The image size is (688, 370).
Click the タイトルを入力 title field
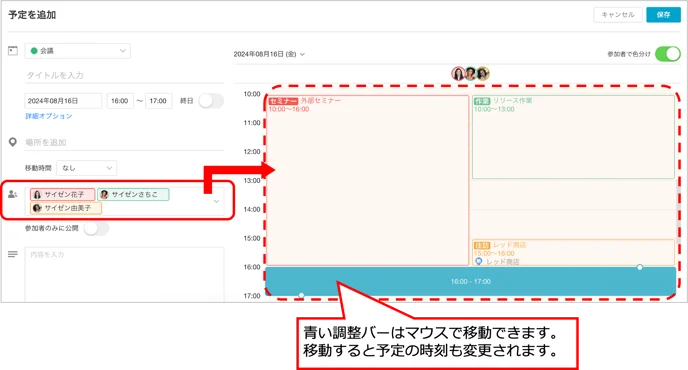click(124, 75)
